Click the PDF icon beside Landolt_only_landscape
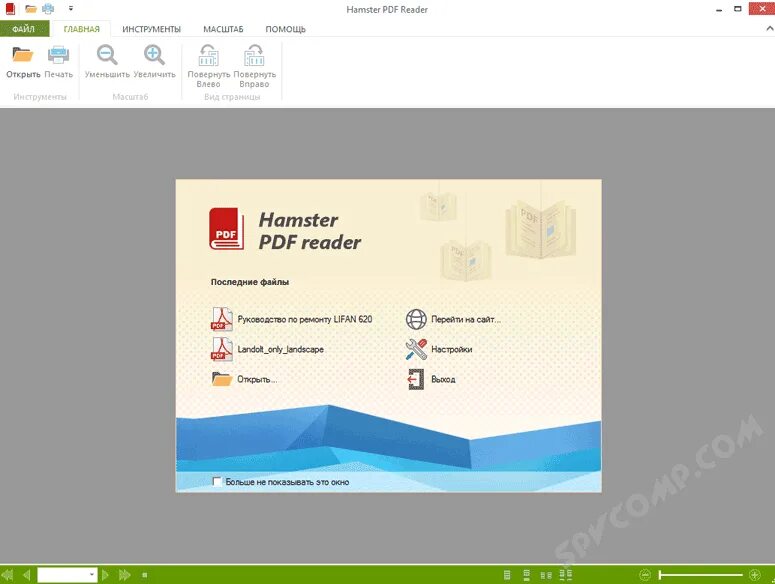 (221, 349)
